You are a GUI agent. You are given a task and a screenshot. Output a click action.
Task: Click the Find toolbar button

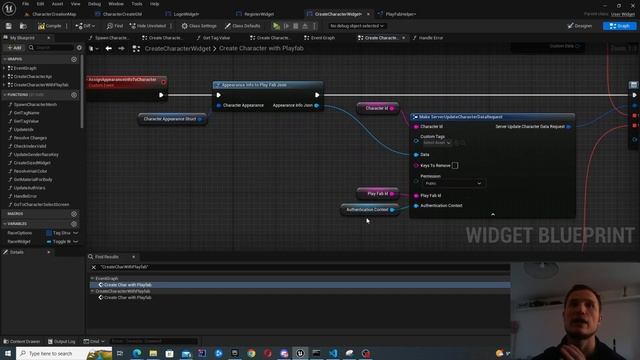tap(115, 26)
